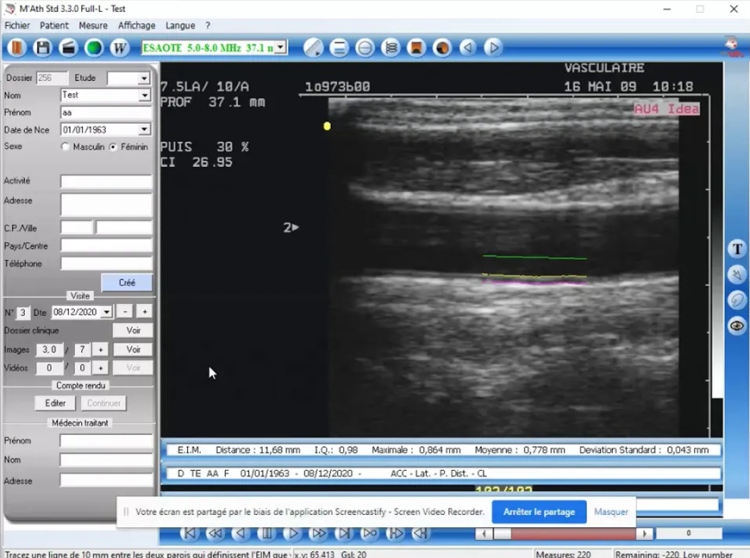Click the step-backward marker playback button
This screenshot has width=750, height=558.
[x=421, y=533]
